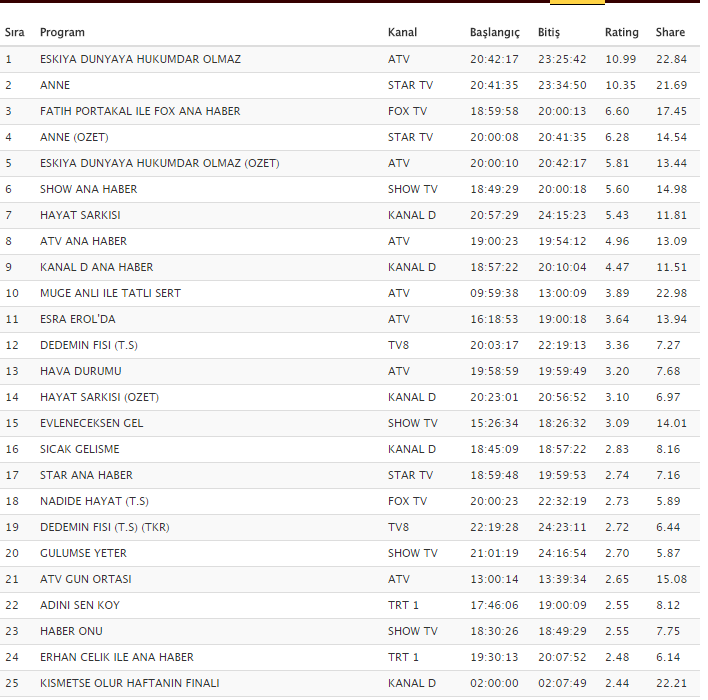Click start time 02:00:00
This screenshot has height=700, width=708.
pos(494,683)
